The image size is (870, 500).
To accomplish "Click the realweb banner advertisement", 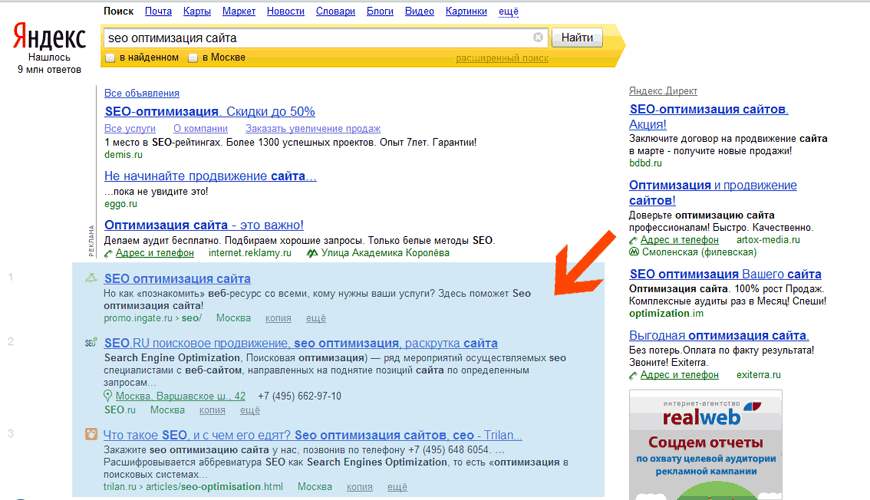I will point(706,445).
